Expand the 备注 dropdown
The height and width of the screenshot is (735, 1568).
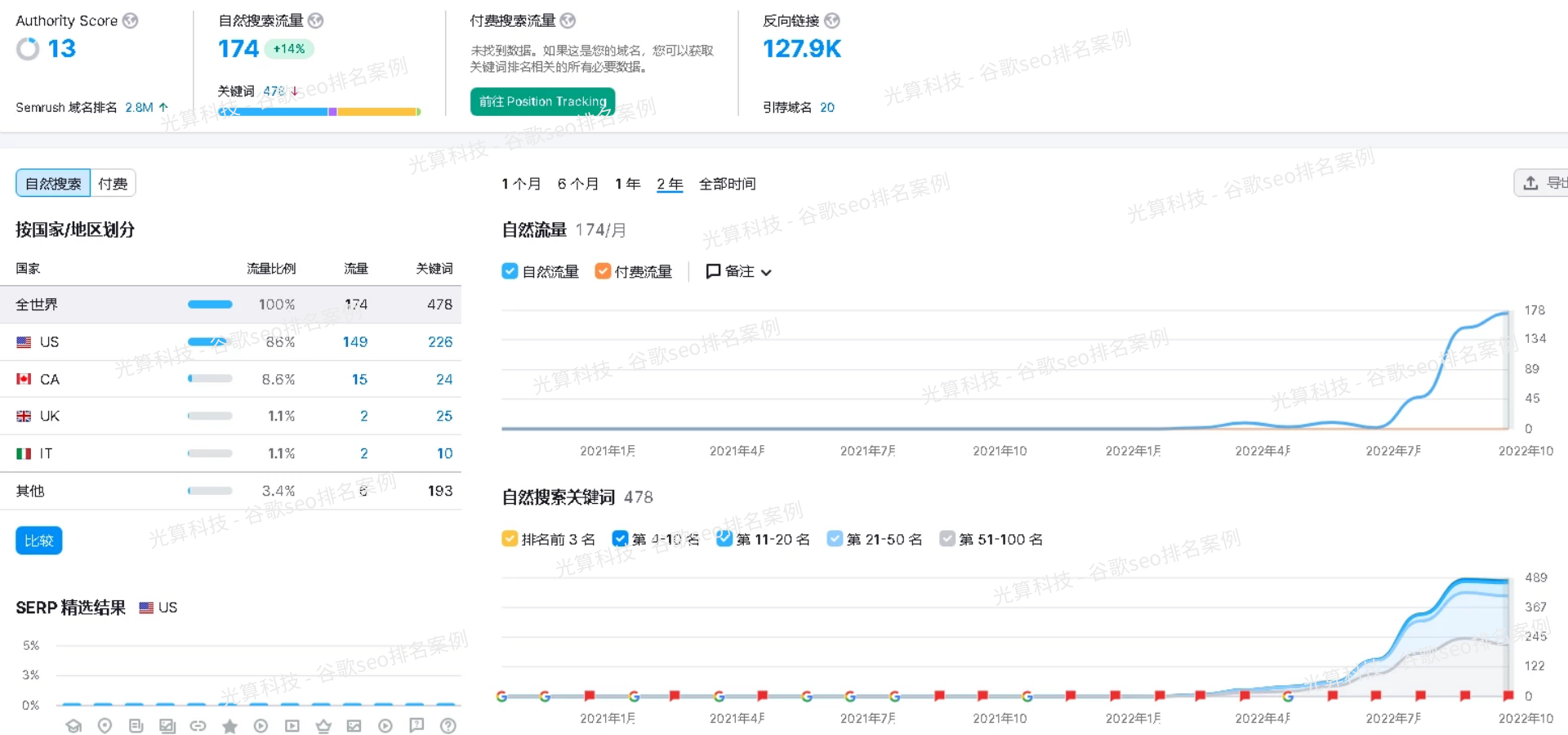[x=738, y=271]
